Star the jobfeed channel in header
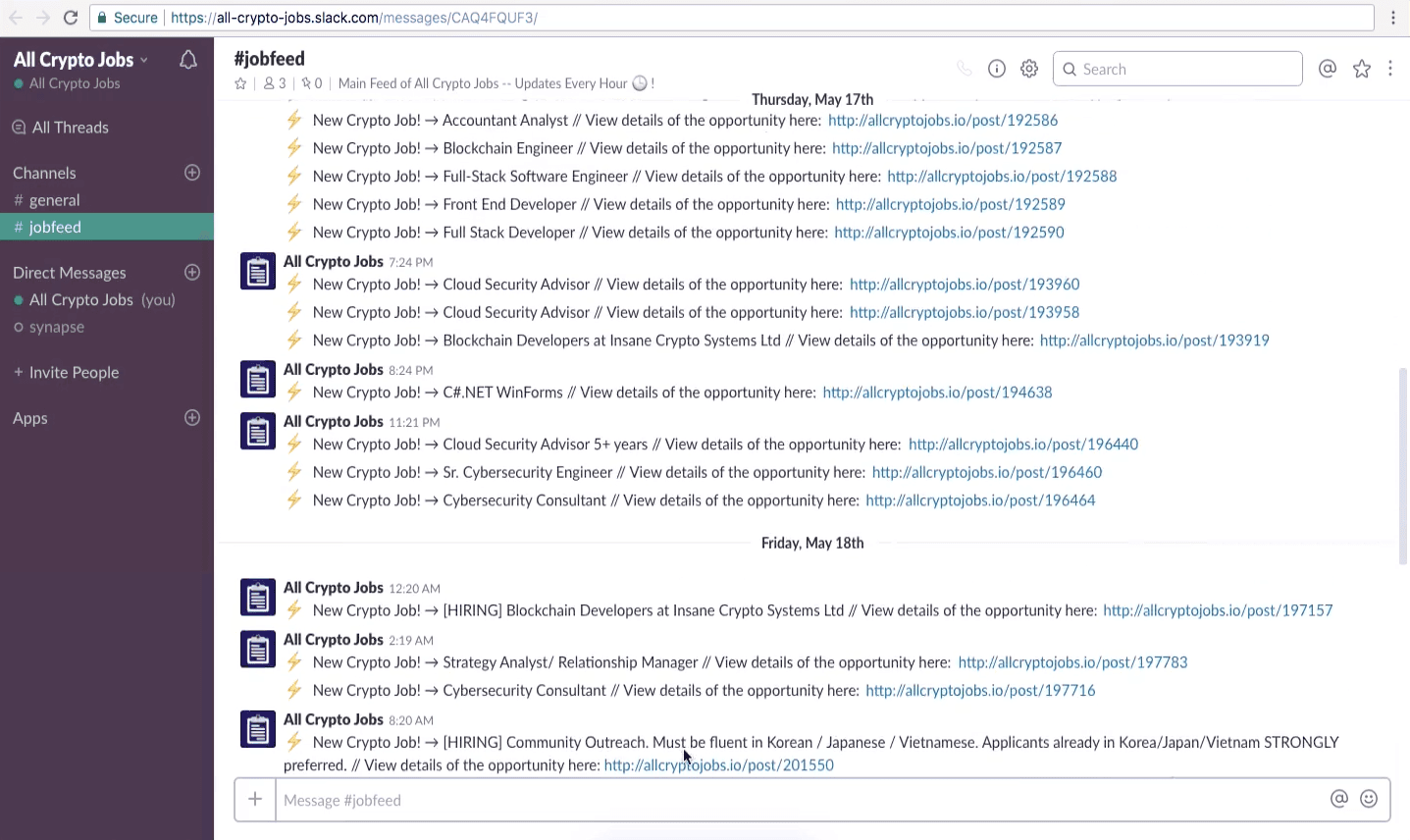 coord(240,83)
